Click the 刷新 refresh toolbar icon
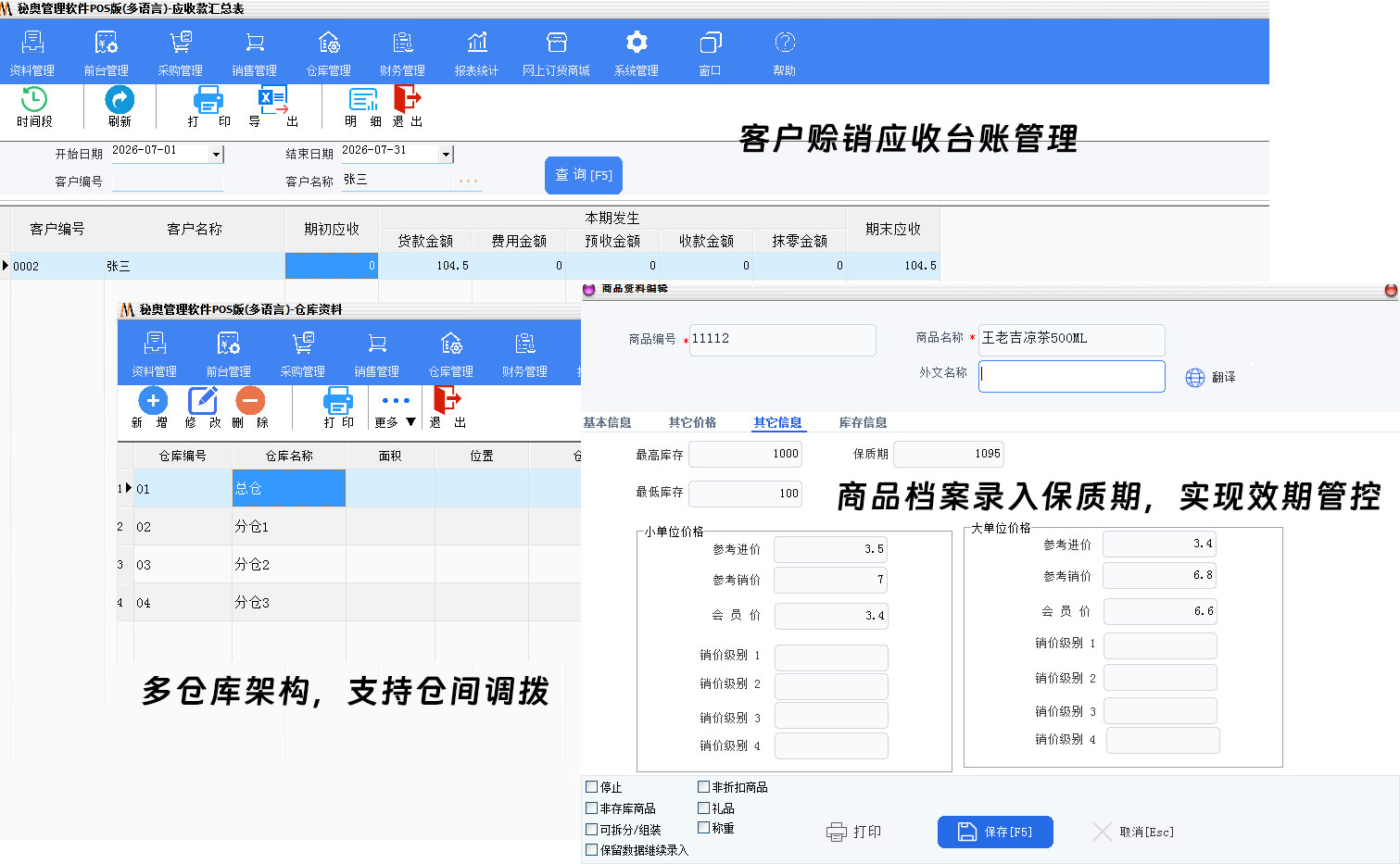The height and width of the screenshot is (864, 1400). coord(120,99)
